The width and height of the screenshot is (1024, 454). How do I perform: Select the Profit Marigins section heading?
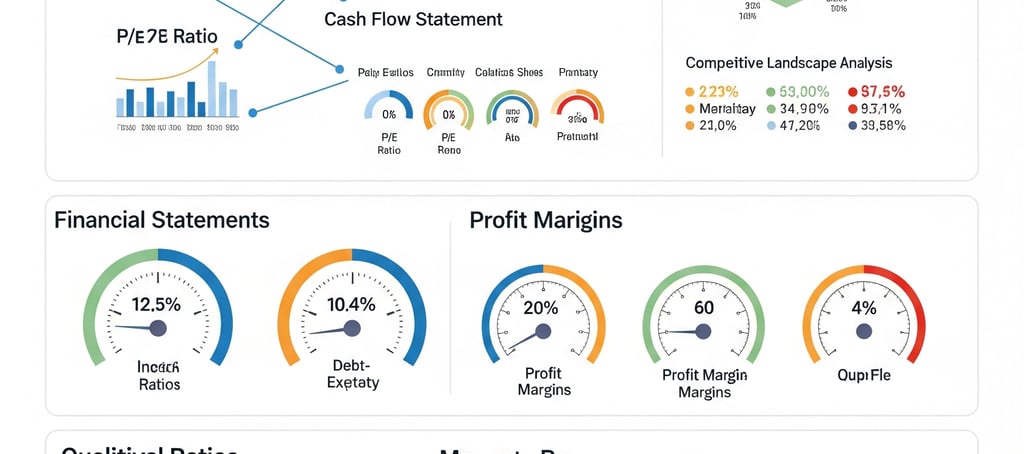tap(546, 220)
